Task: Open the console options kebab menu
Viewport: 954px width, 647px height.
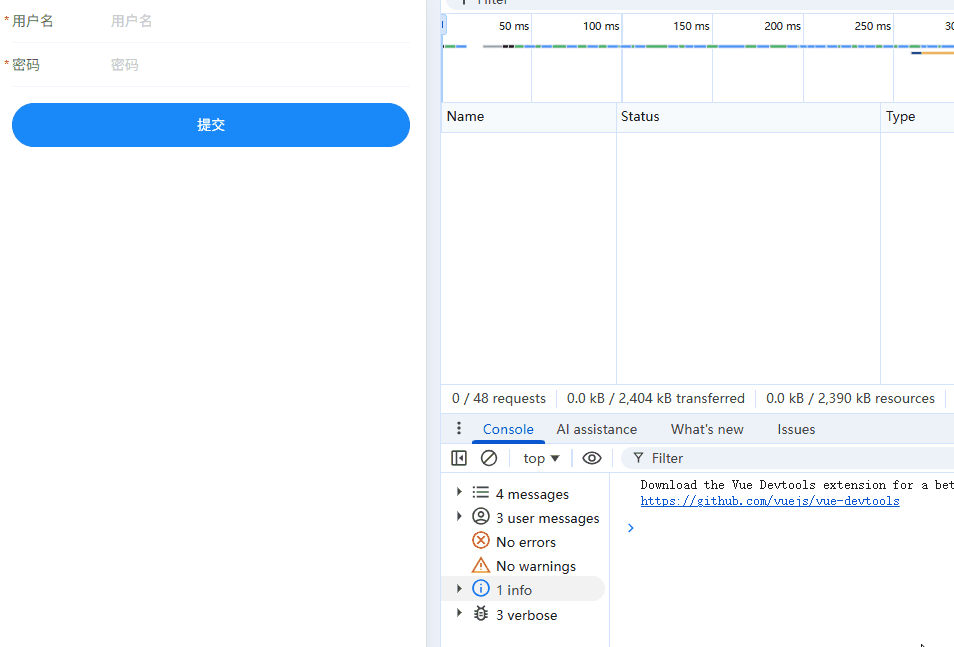Action: tap(458, 428)
